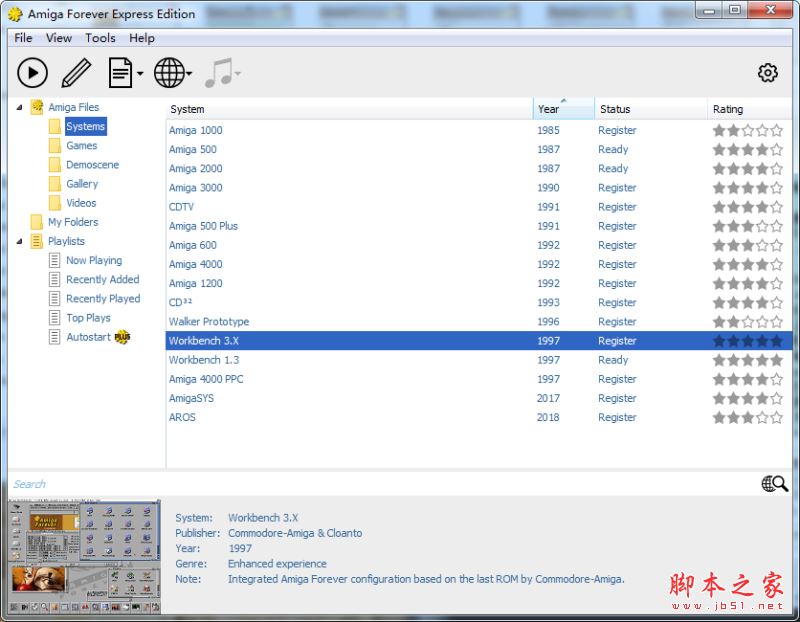The image size is (800, 622).
Task: Click the music note icon
Action: pos(218,73)
